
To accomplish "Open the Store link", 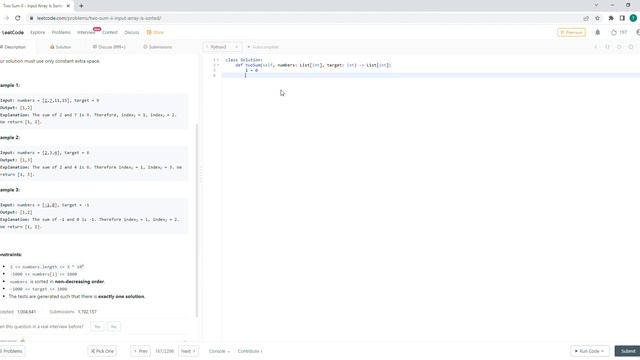I will [156, 32].
